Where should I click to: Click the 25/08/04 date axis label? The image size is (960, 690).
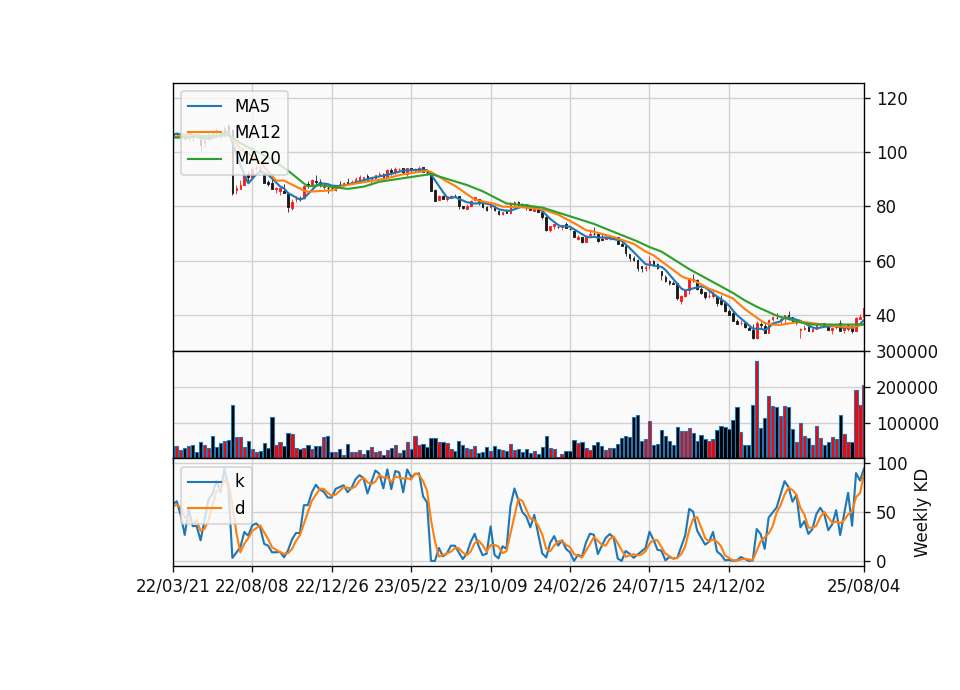864,587
